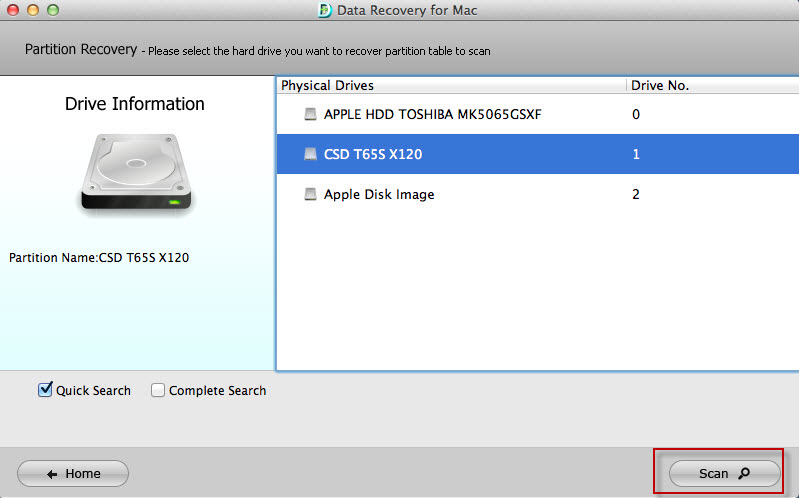Select the Apple Disk Image drive
The image size is (799, 498).
point(538,194)
